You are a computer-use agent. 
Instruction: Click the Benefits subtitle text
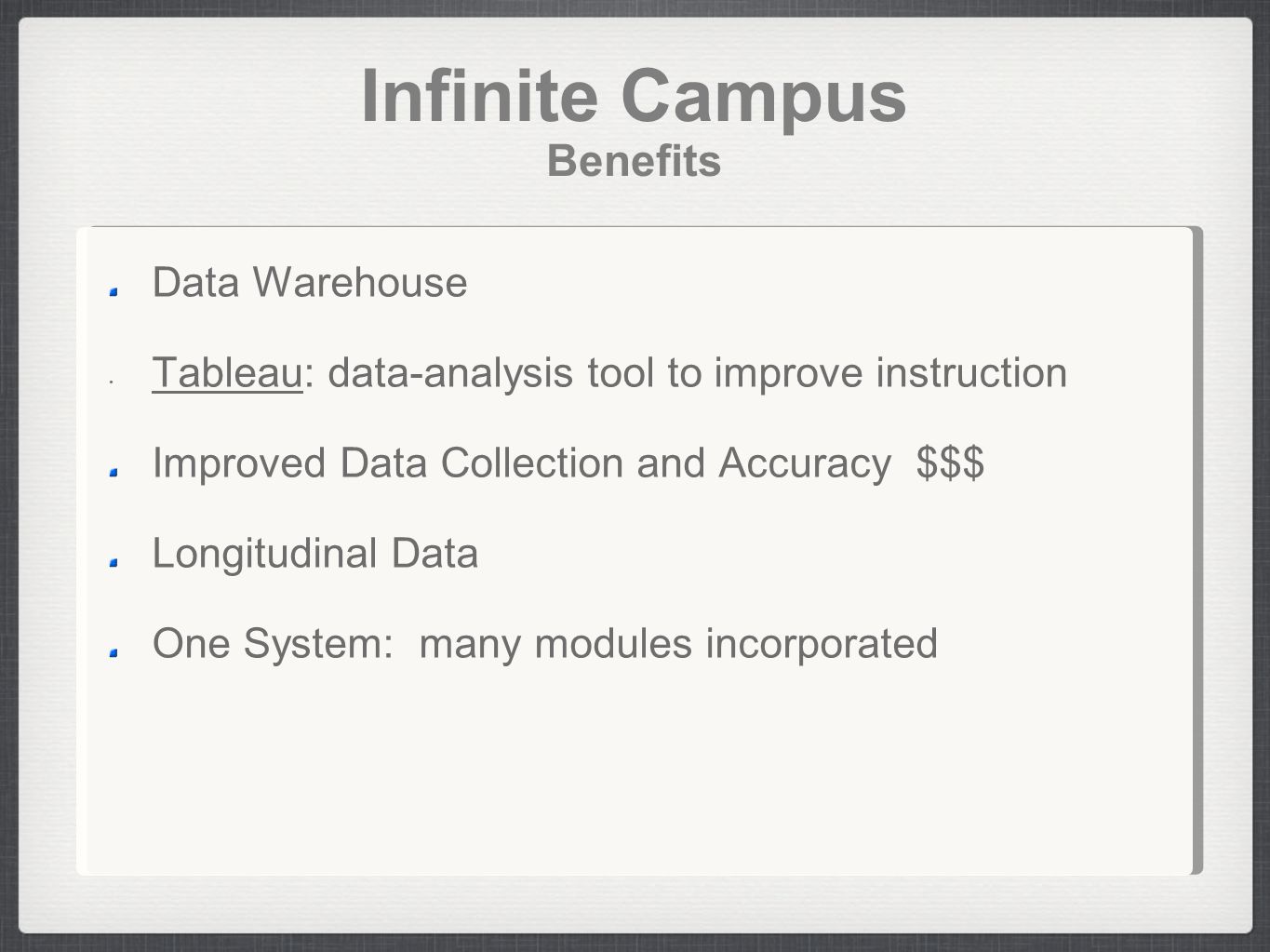coord(634,160)
